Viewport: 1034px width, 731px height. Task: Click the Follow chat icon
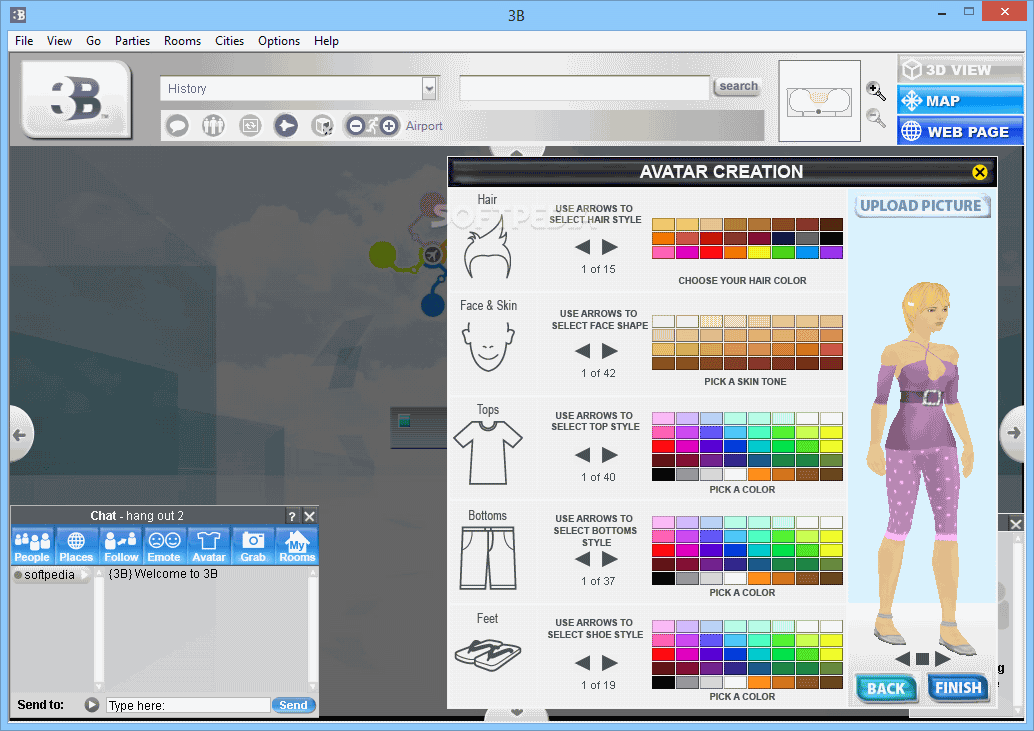coord(121,546)
